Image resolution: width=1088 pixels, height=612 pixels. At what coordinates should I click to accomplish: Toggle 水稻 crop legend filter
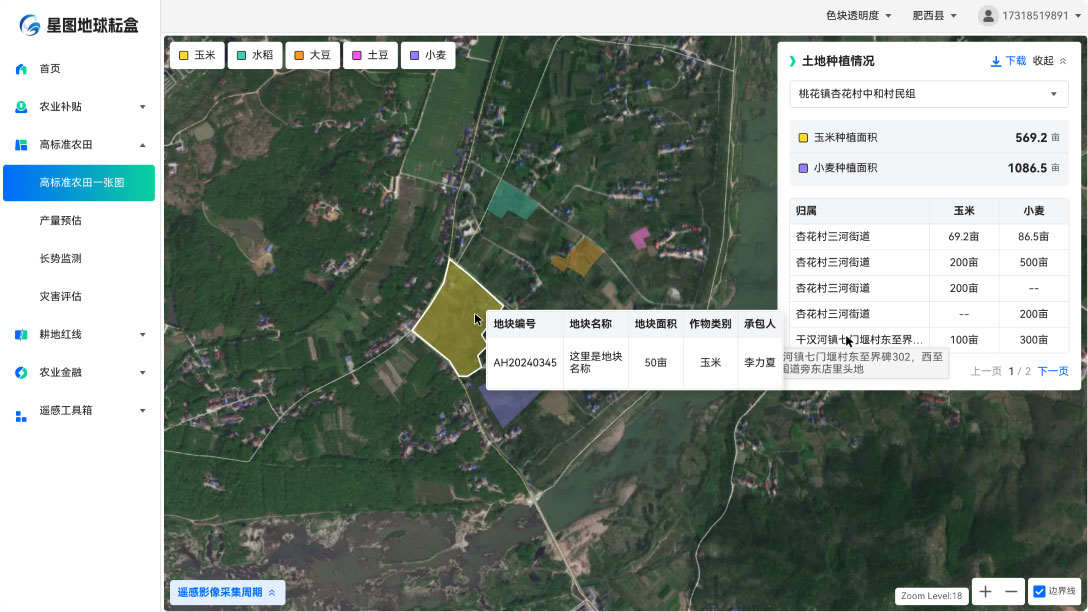tap(255, 55)
